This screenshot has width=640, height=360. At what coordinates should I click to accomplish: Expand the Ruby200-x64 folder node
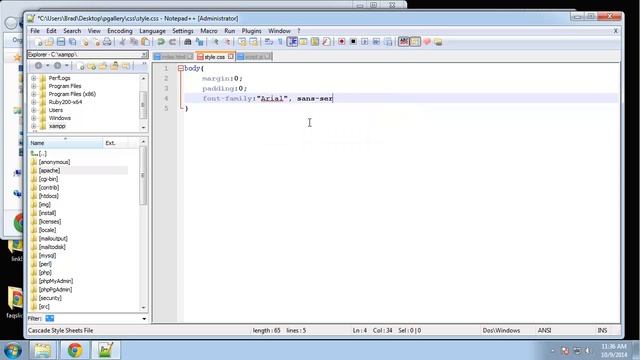(34, 102)
